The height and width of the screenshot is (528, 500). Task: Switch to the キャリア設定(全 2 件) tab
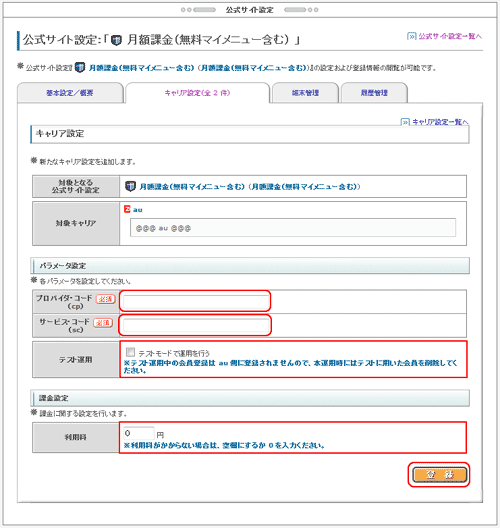click(x=197, y=93)
